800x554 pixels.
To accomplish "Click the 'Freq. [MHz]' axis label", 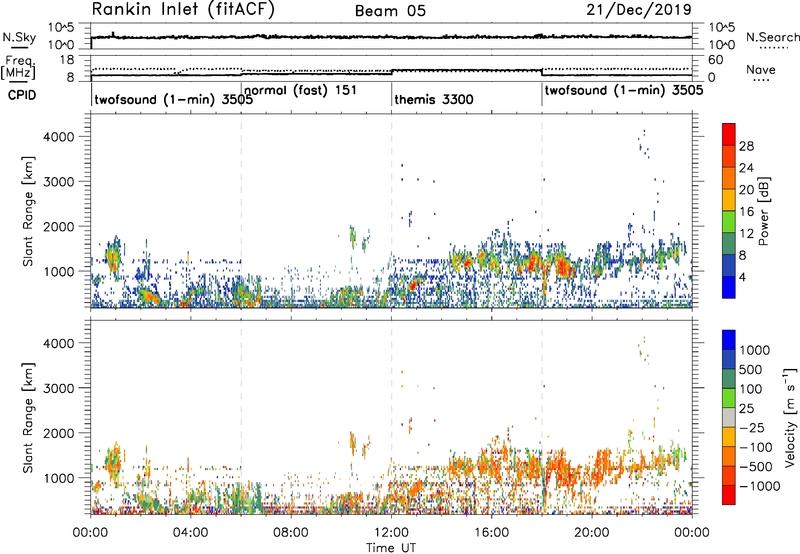I will click(19, 68).
